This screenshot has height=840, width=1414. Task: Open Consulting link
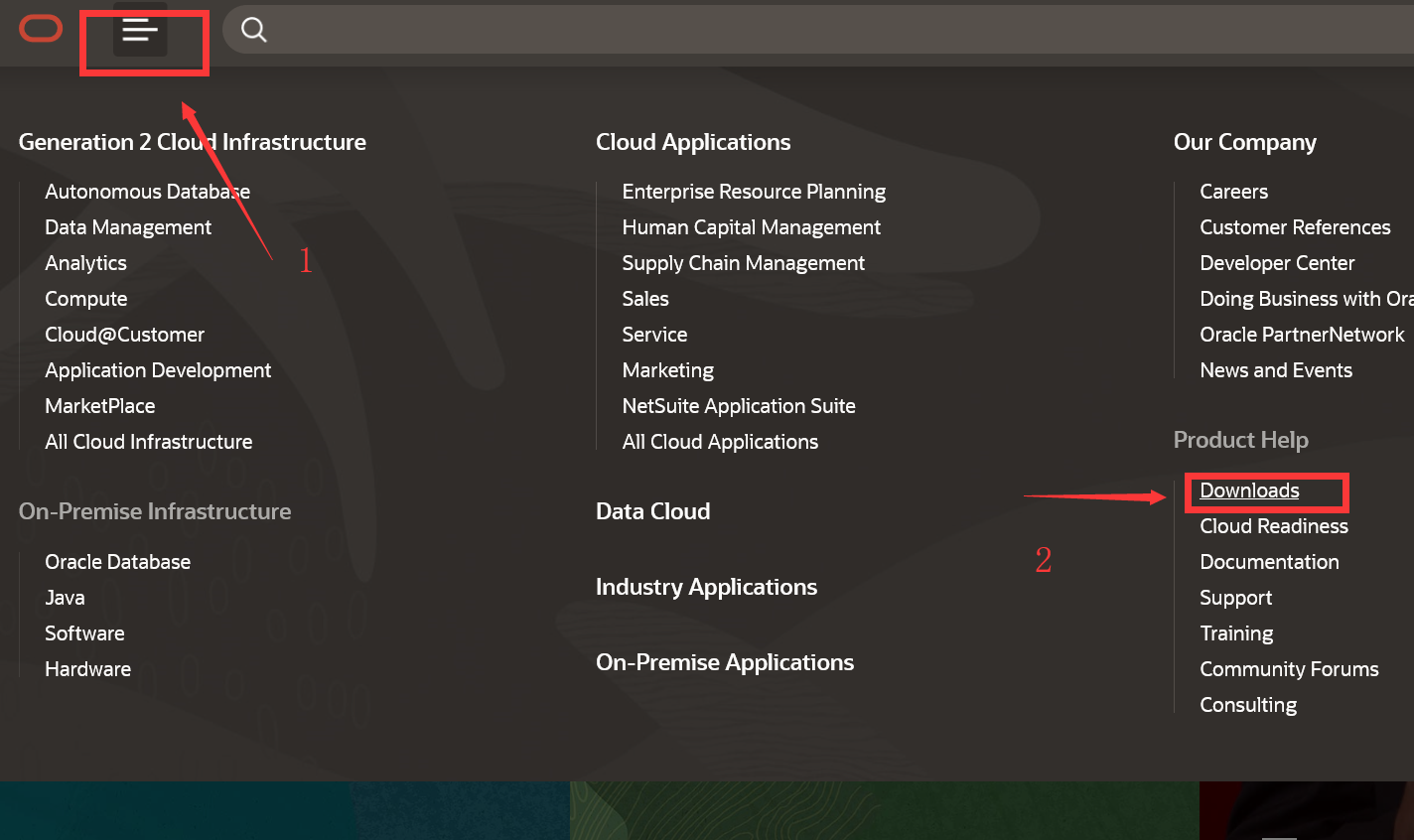[x=1248, y=705]
